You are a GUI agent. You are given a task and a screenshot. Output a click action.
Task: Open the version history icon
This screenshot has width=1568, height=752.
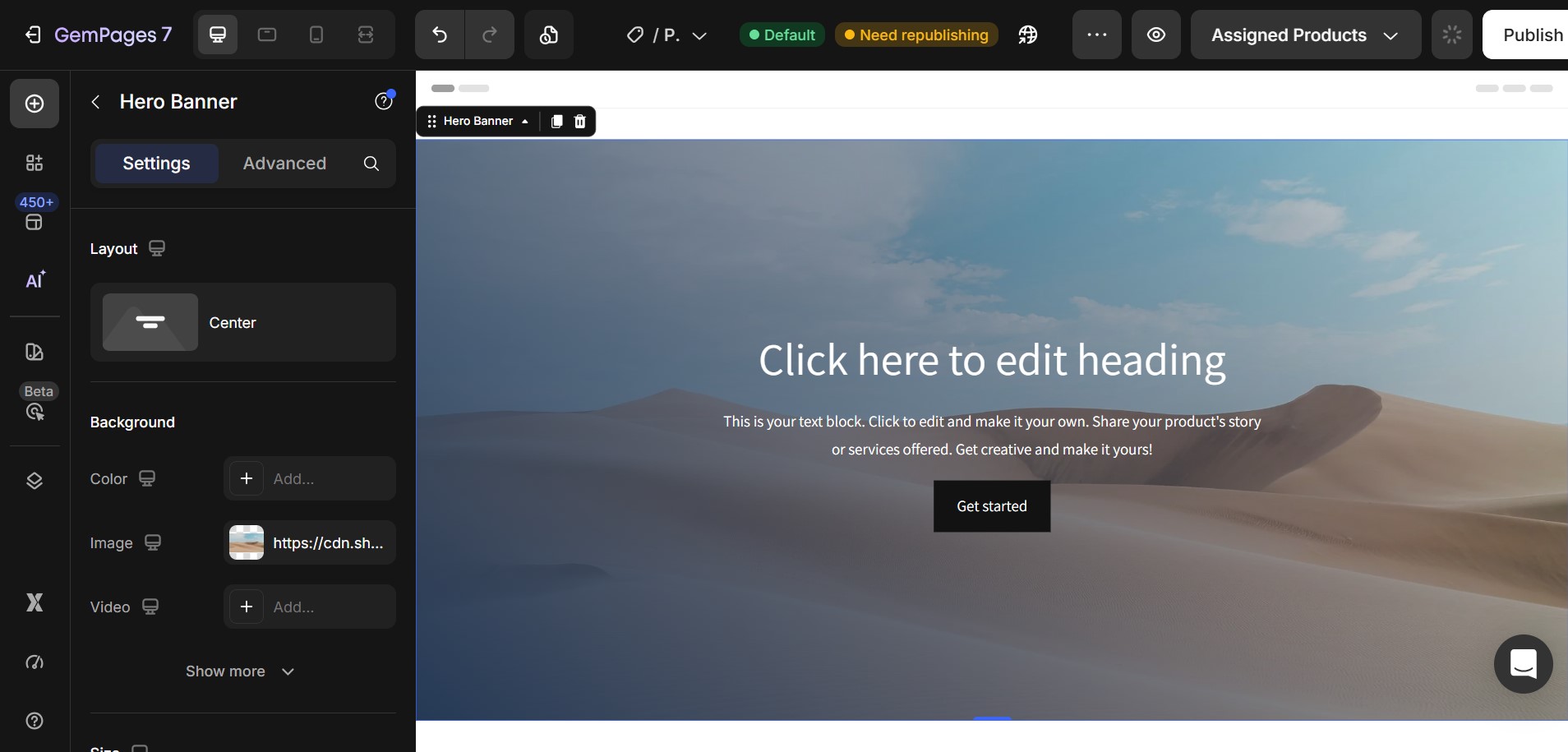(x=549, y=35)
